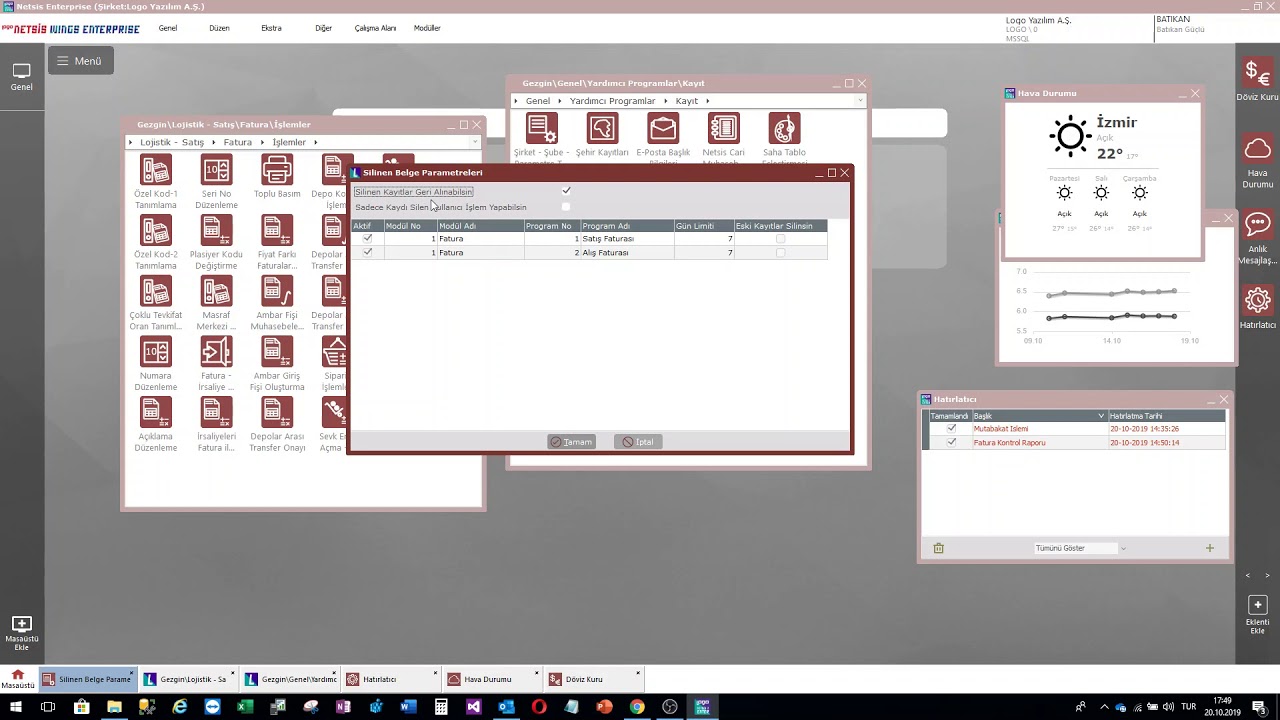Viewport: 1280px width, 720px height.
Task: Confirm with Tamam button
Action: coord(572,442)
